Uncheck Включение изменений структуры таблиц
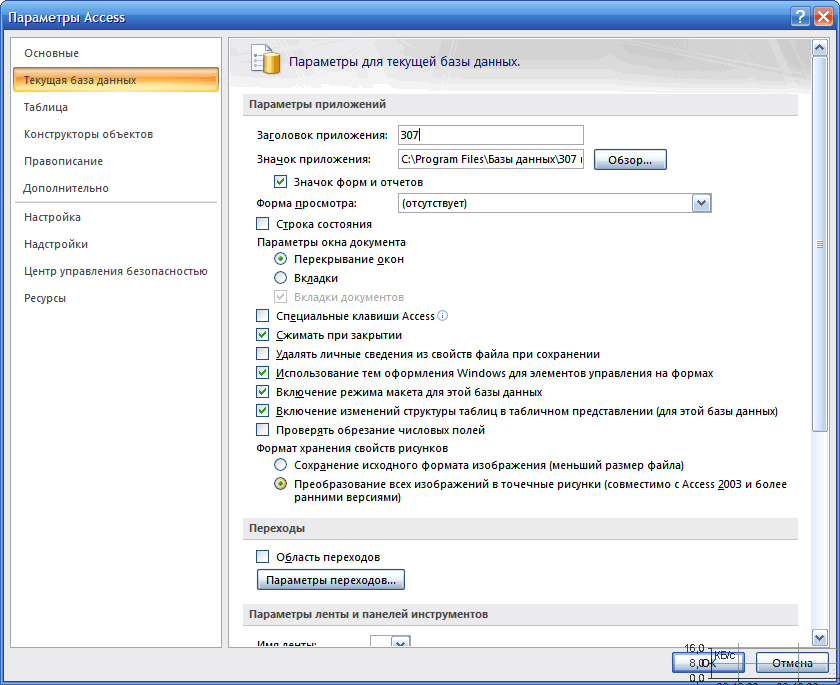This screenshot has height=685, width=840. click(262, 411)
